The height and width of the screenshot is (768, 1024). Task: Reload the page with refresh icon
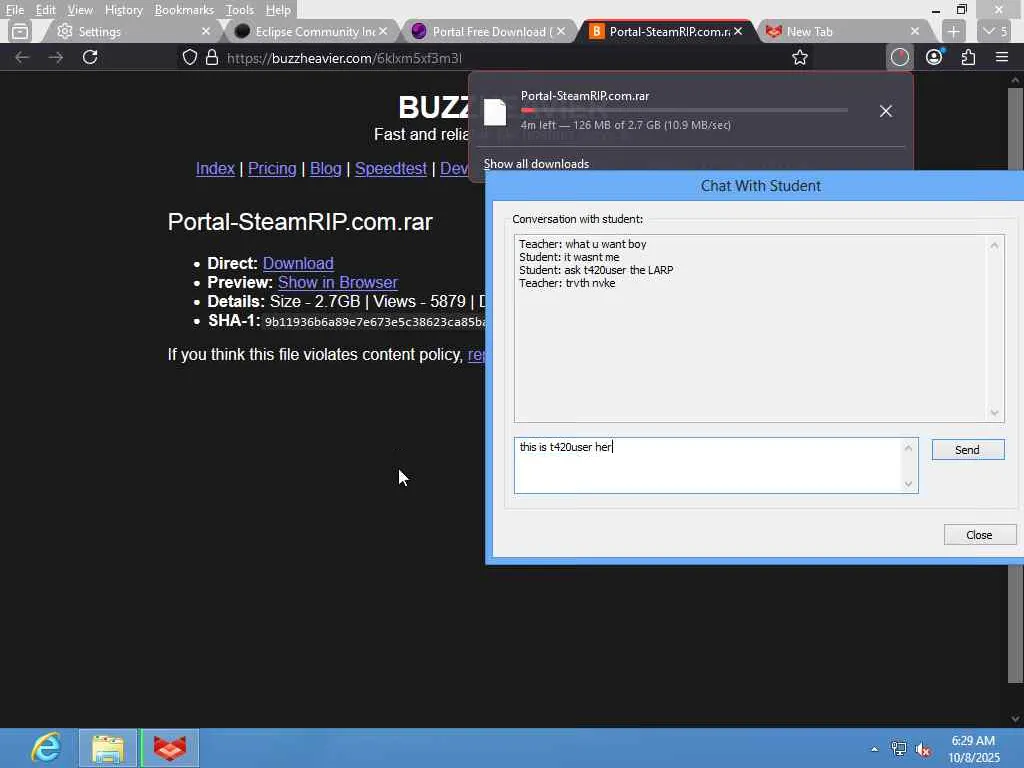(90, 57)
